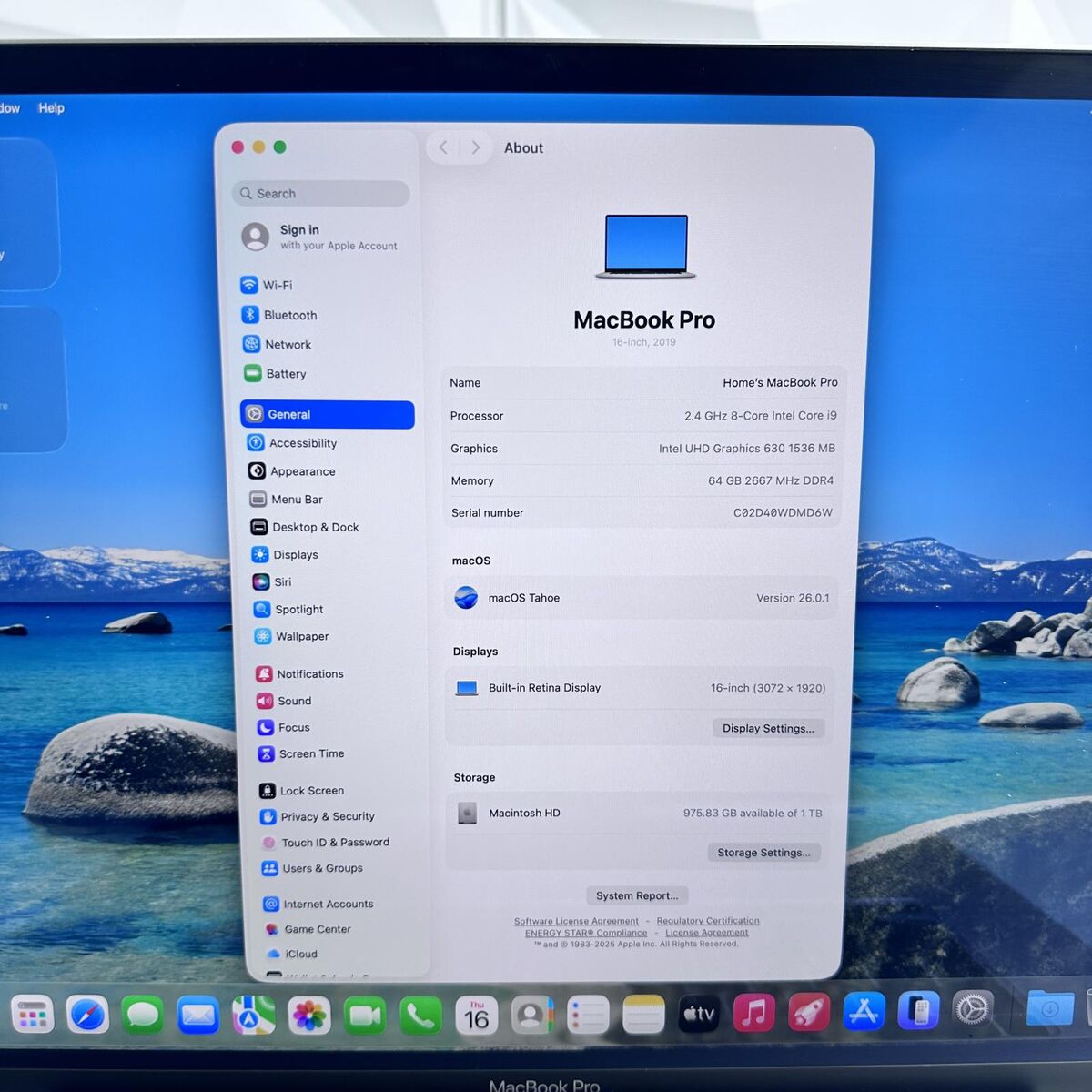Open Battery settings pane

click(x=285, y=374)
